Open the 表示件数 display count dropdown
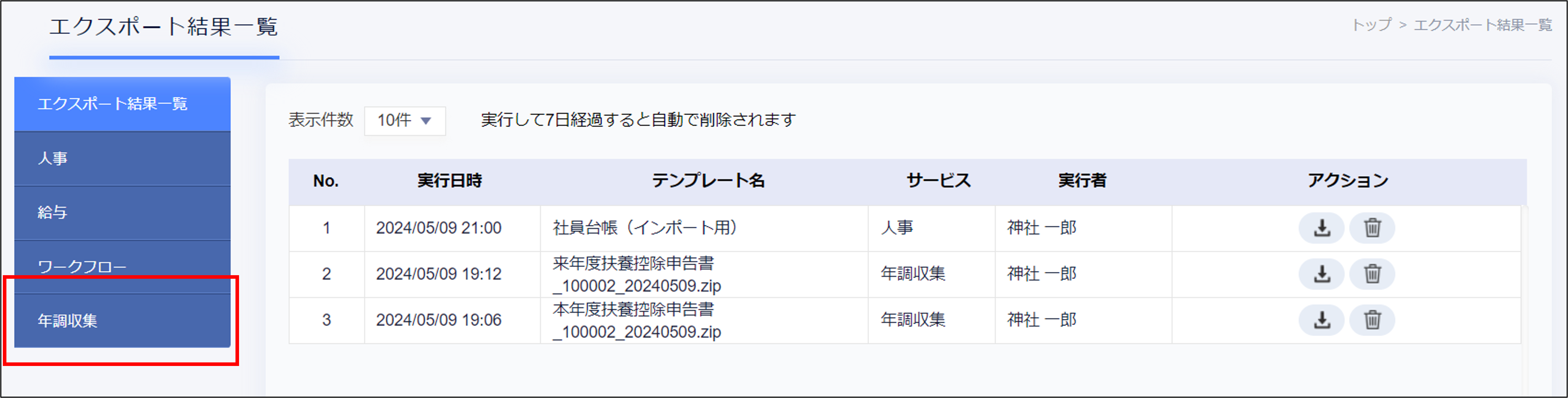 [404, 120]
